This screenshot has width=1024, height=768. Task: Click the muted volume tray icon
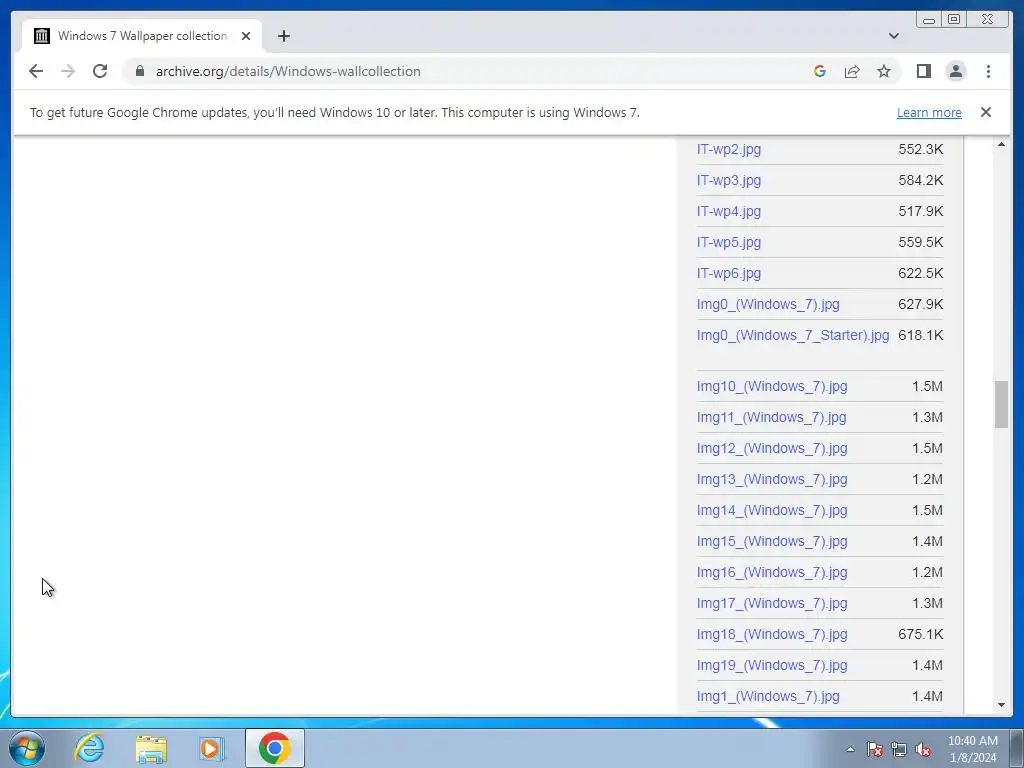(x=923, y=749)
